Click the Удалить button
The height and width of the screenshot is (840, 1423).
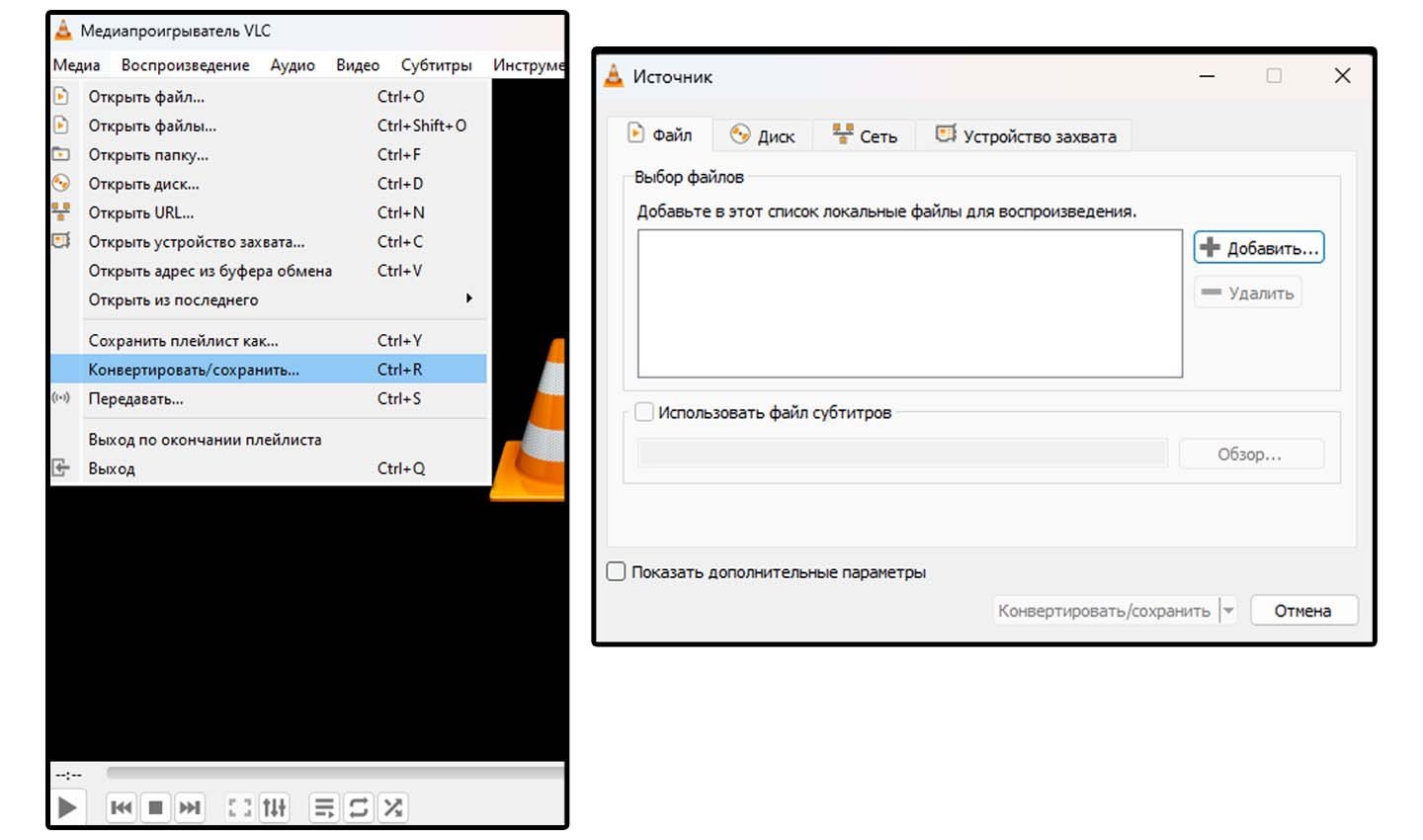pyautogui.click(x=1248, y=293)
